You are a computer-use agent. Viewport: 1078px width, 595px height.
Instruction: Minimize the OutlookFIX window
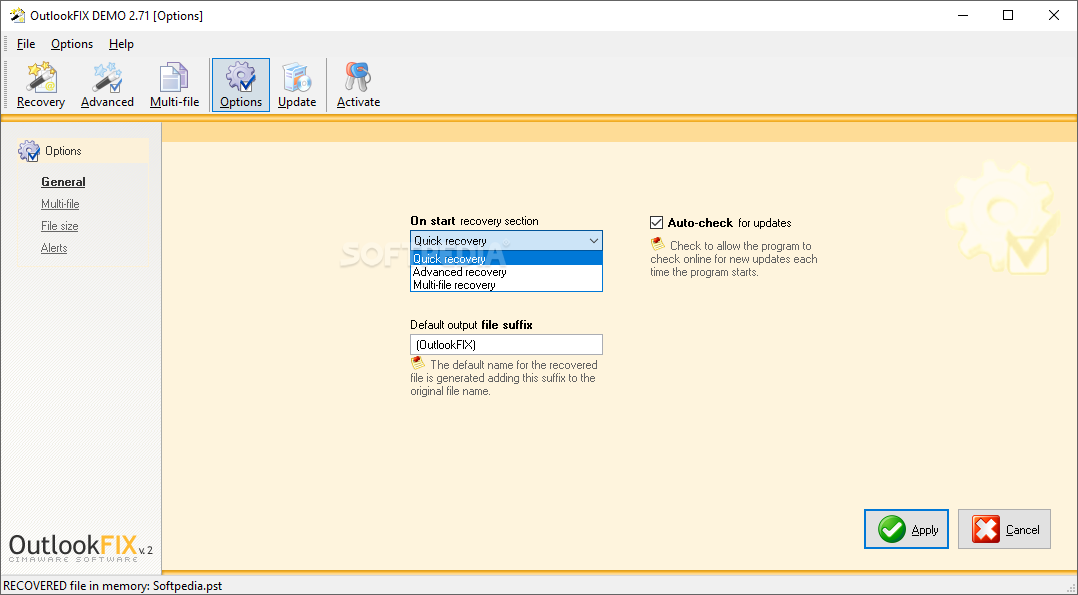[962, 15]
